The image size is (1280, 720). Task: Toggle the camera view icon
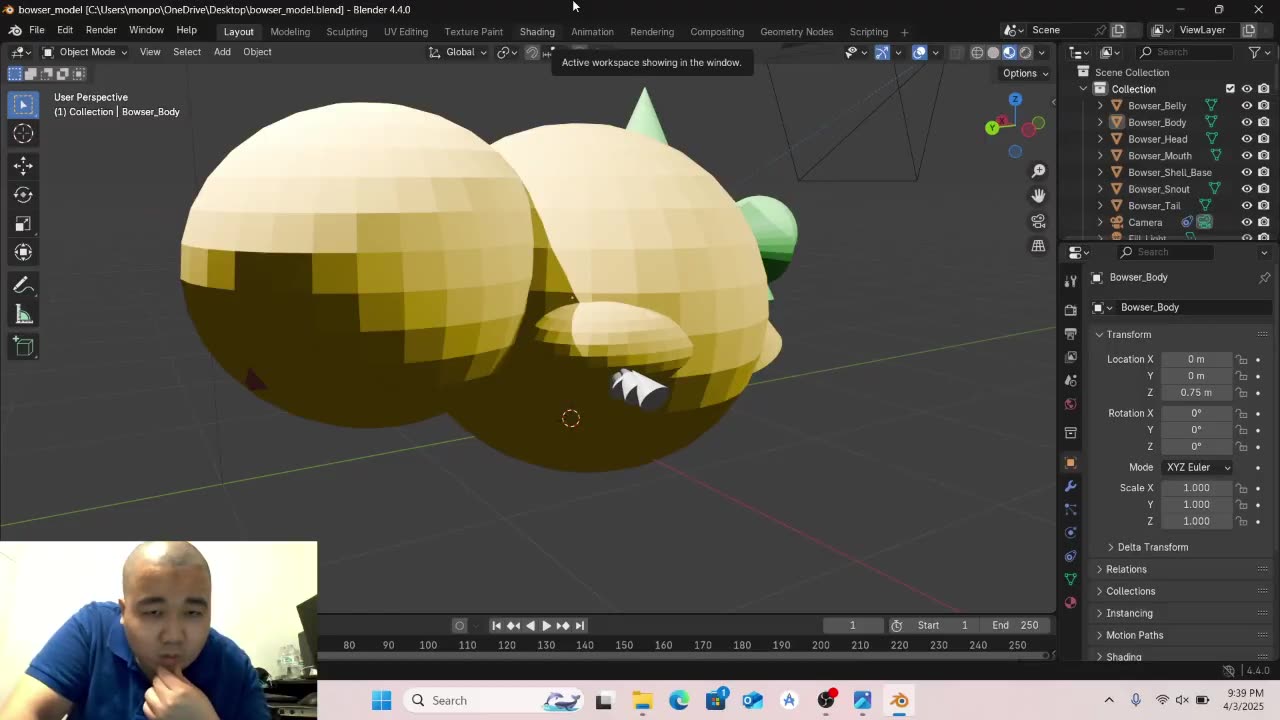coord(1038,221)
